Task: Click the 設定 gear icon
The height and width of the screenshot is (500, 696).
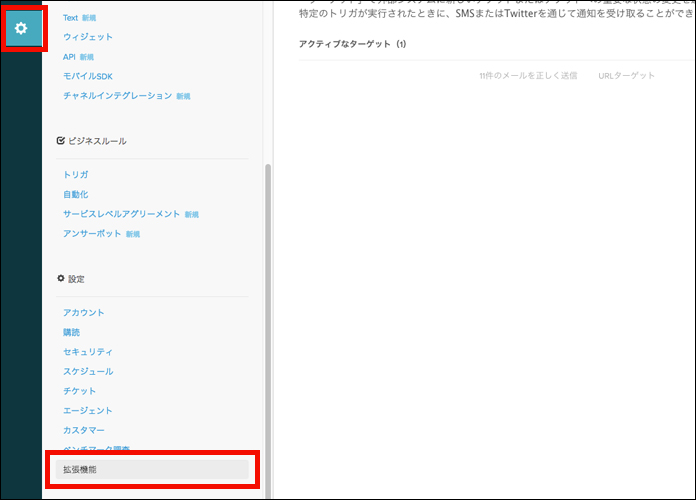Action: (x=61, y=278)
